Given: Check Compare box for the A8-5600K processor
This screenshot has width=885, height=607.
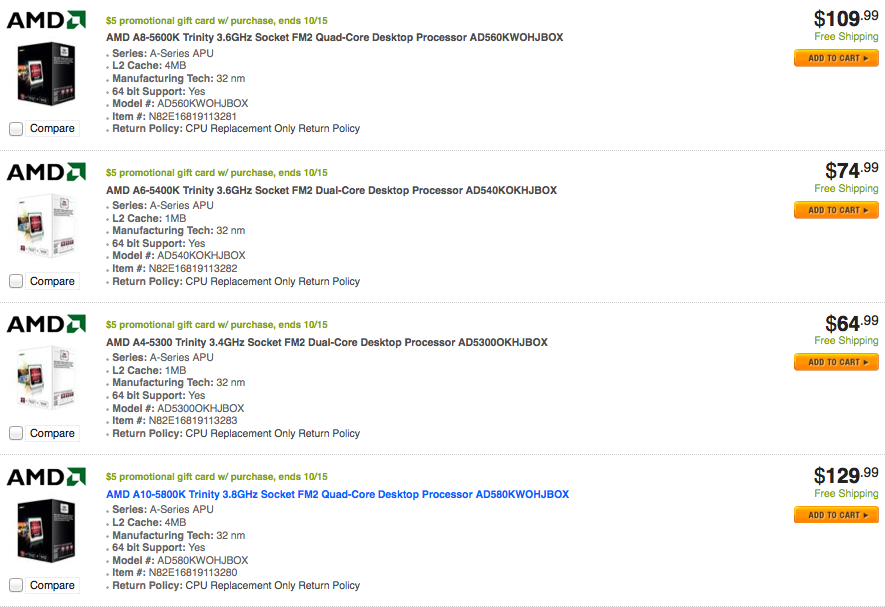Looking at the screenshot, I should [16, 128].
